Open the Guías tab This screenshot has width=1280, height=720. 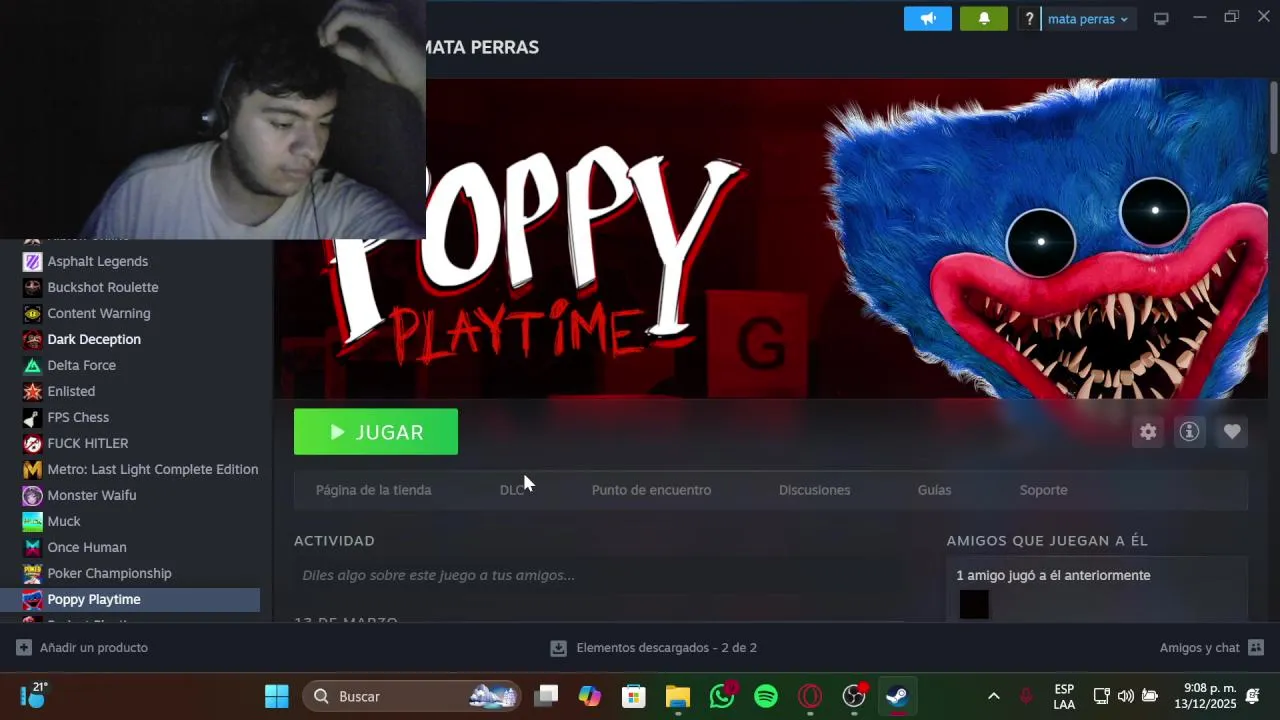935,490
